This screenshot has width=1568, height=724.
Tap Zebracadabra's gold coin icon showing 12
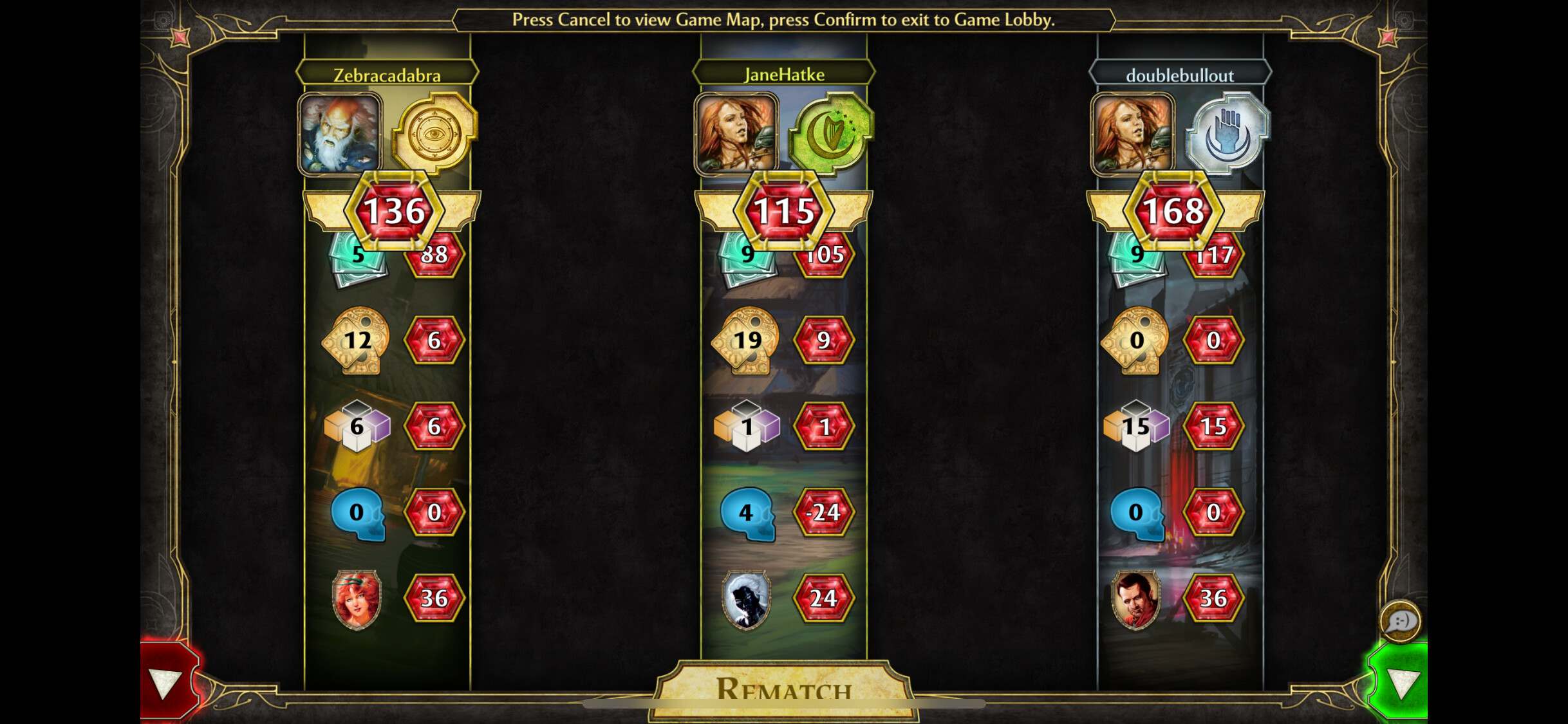[x=357, y=340]
